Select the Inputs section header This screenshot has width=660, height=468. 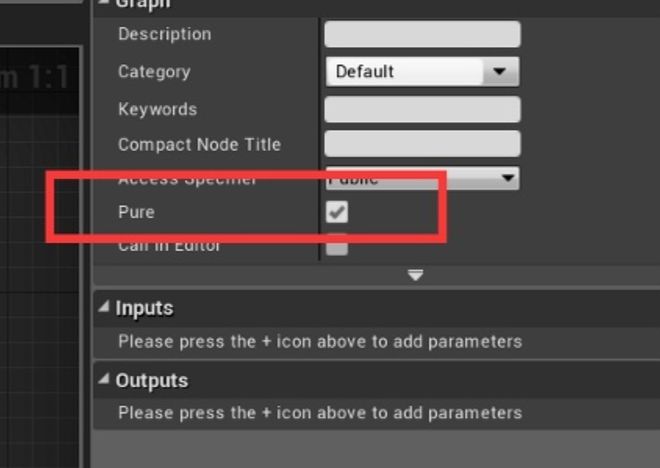pos(377,308)
